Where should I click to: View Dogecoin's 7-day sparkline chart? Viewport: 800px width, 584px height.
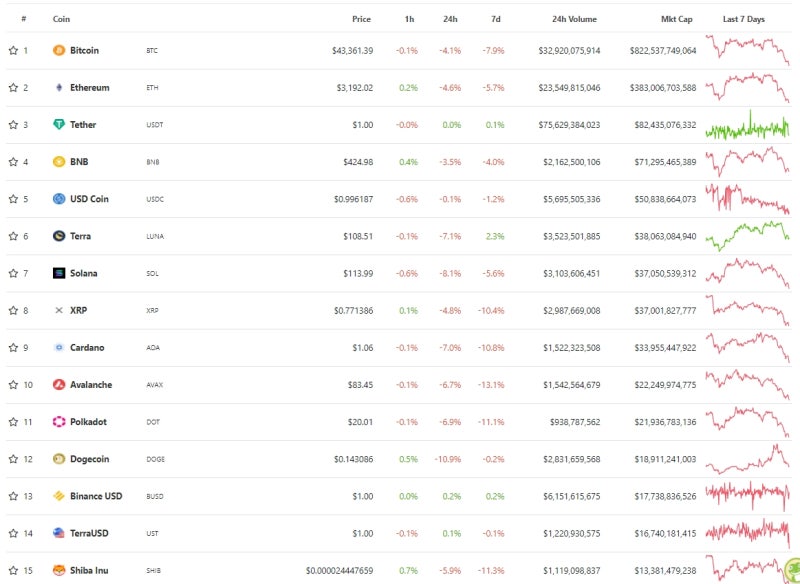tap(747, 459)
